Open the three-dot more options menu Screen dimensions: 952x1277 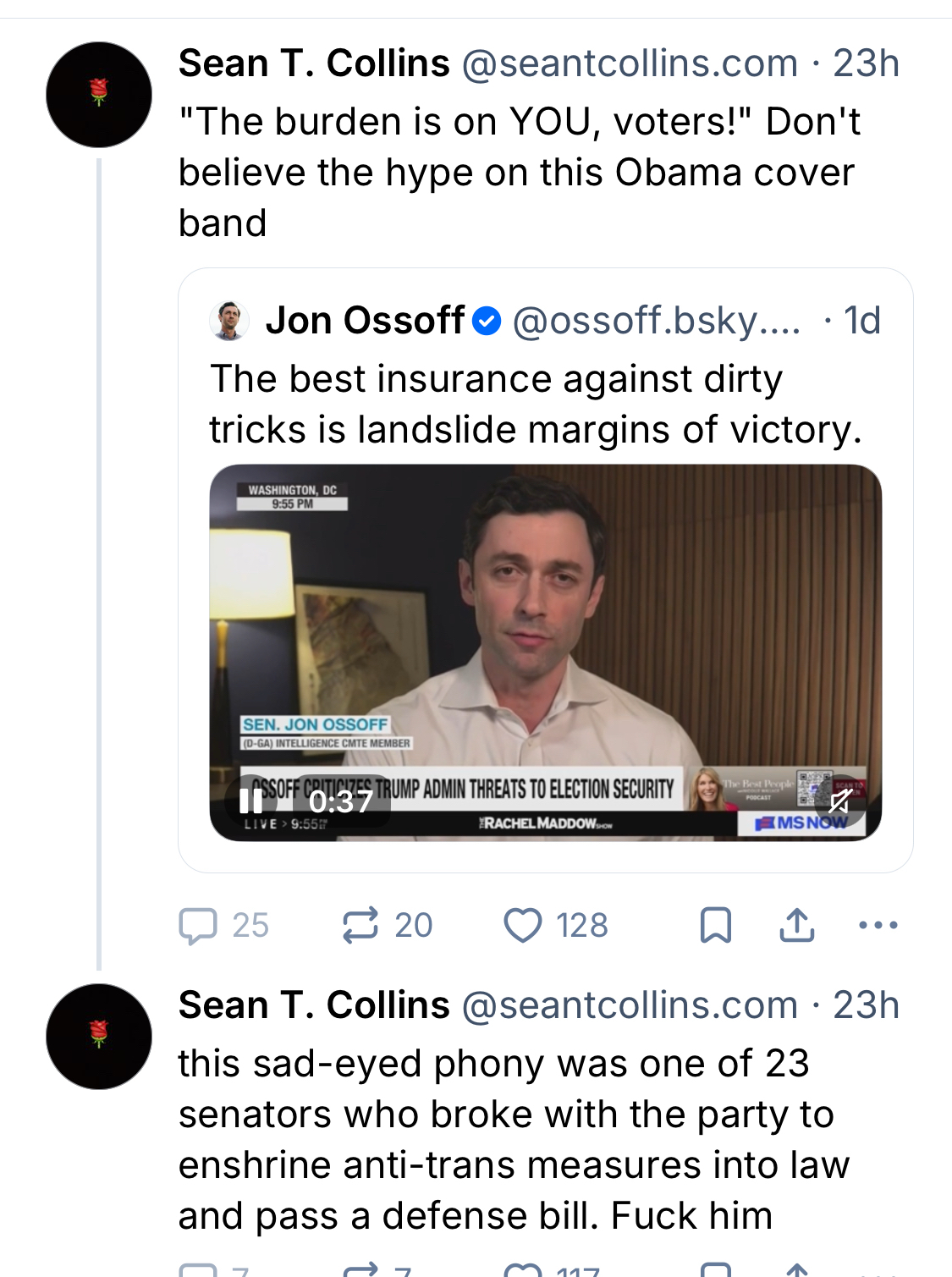878,925
